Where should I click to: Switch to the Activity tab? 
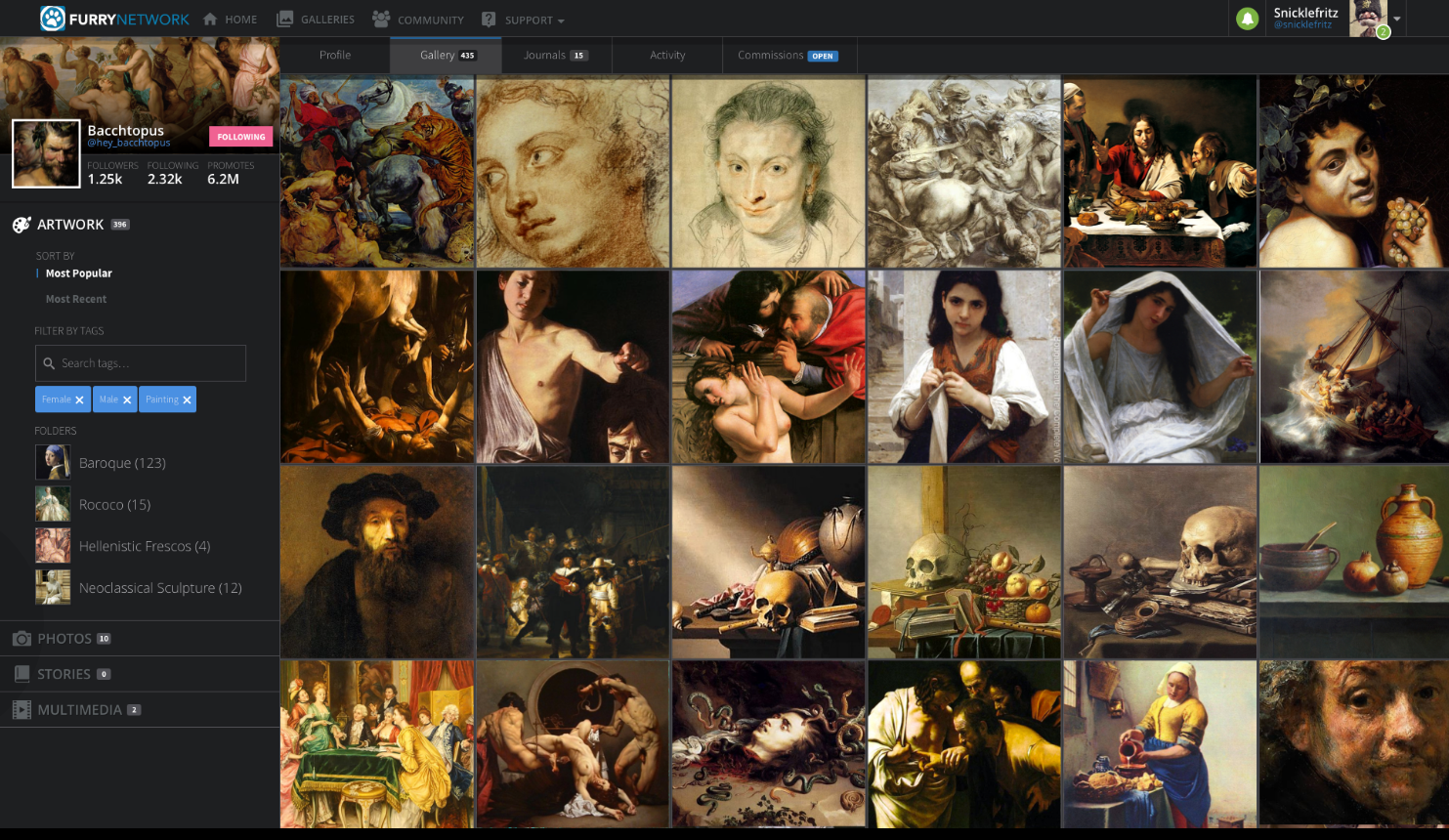667,56
